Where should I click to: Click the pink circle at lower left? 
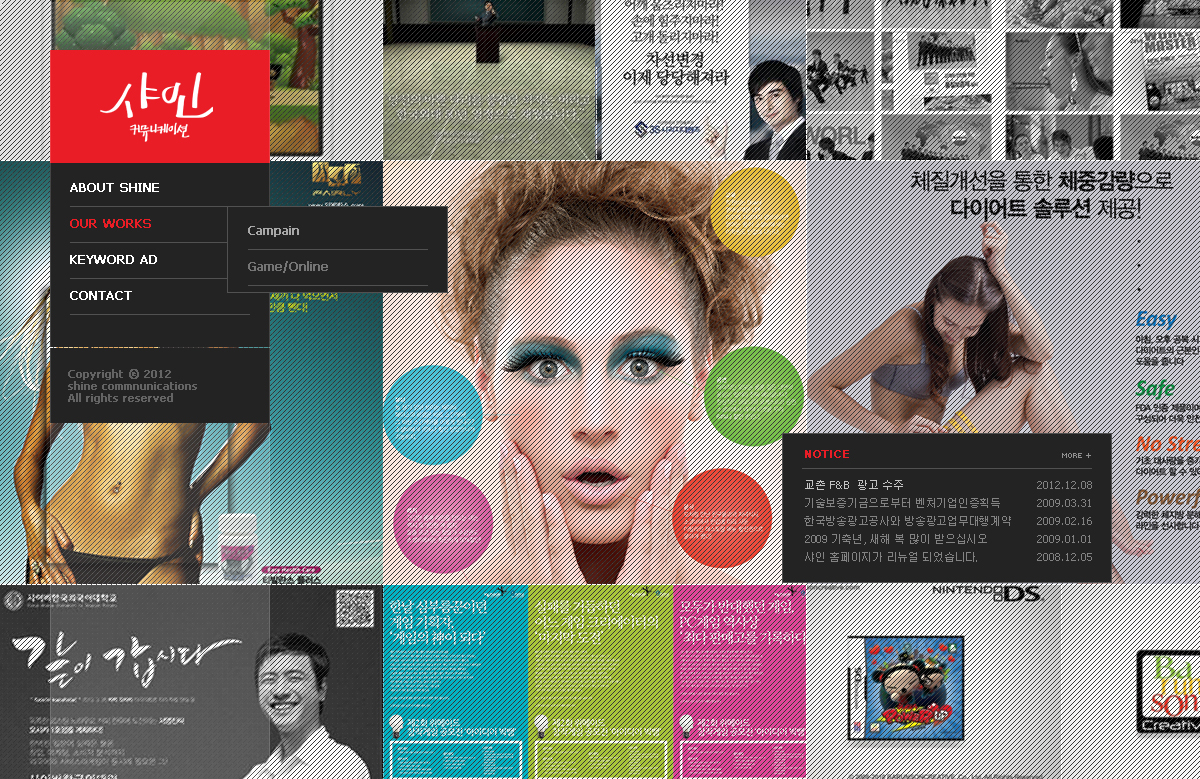click(x=442, y=523)
